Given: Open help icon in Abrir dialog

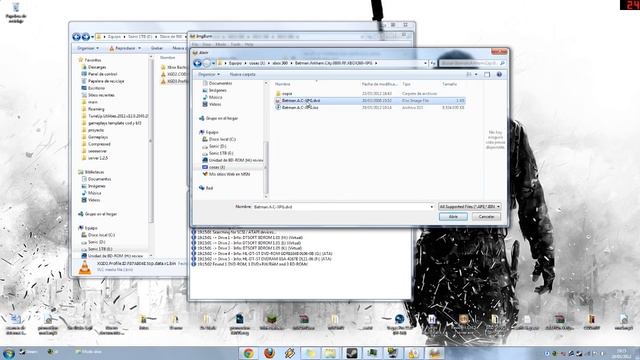Looking at the screenshot, I should click(x=499, y=74).
